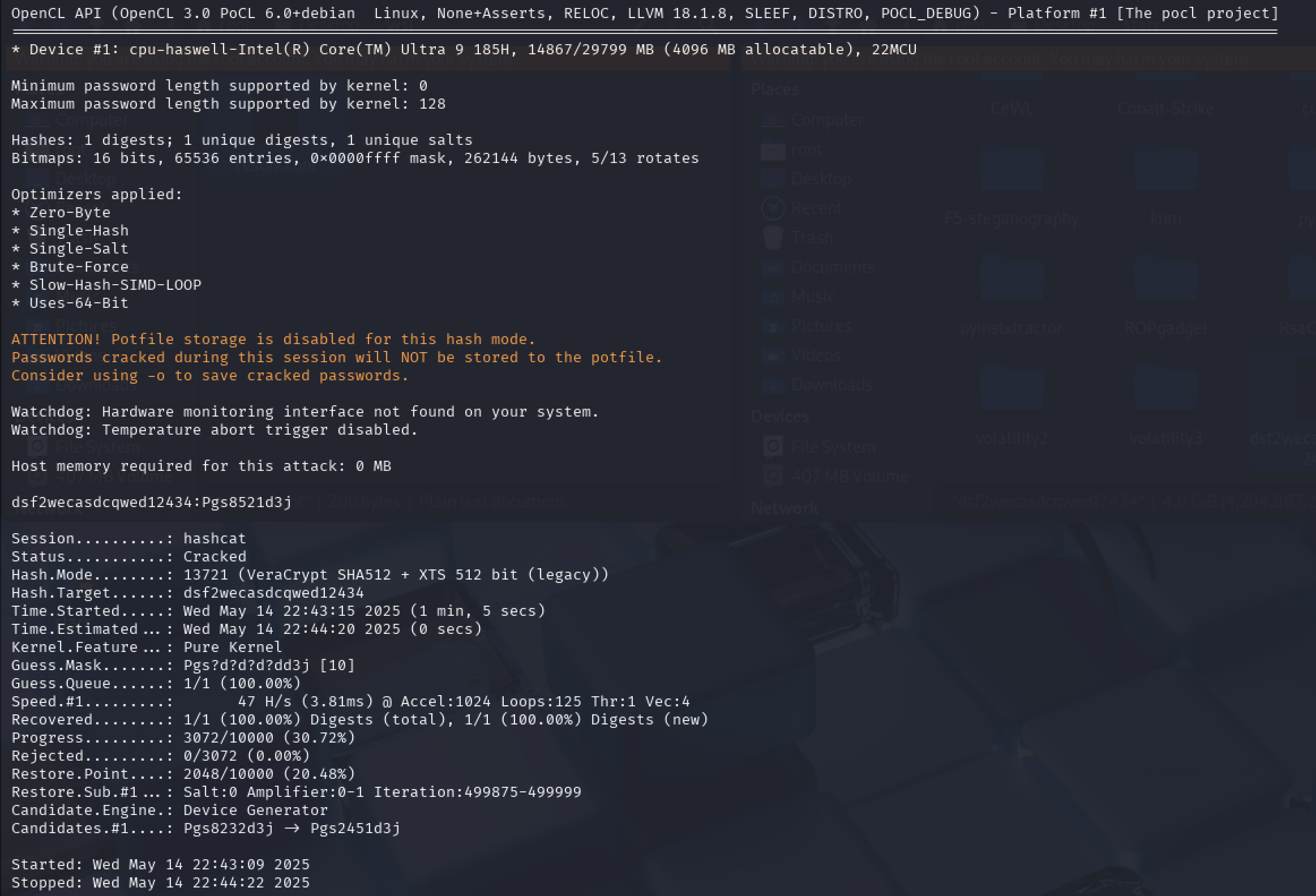
Task: Click the 'Started: Wed May 14 22:43:09' line
Action: click(x=161, y=865)
